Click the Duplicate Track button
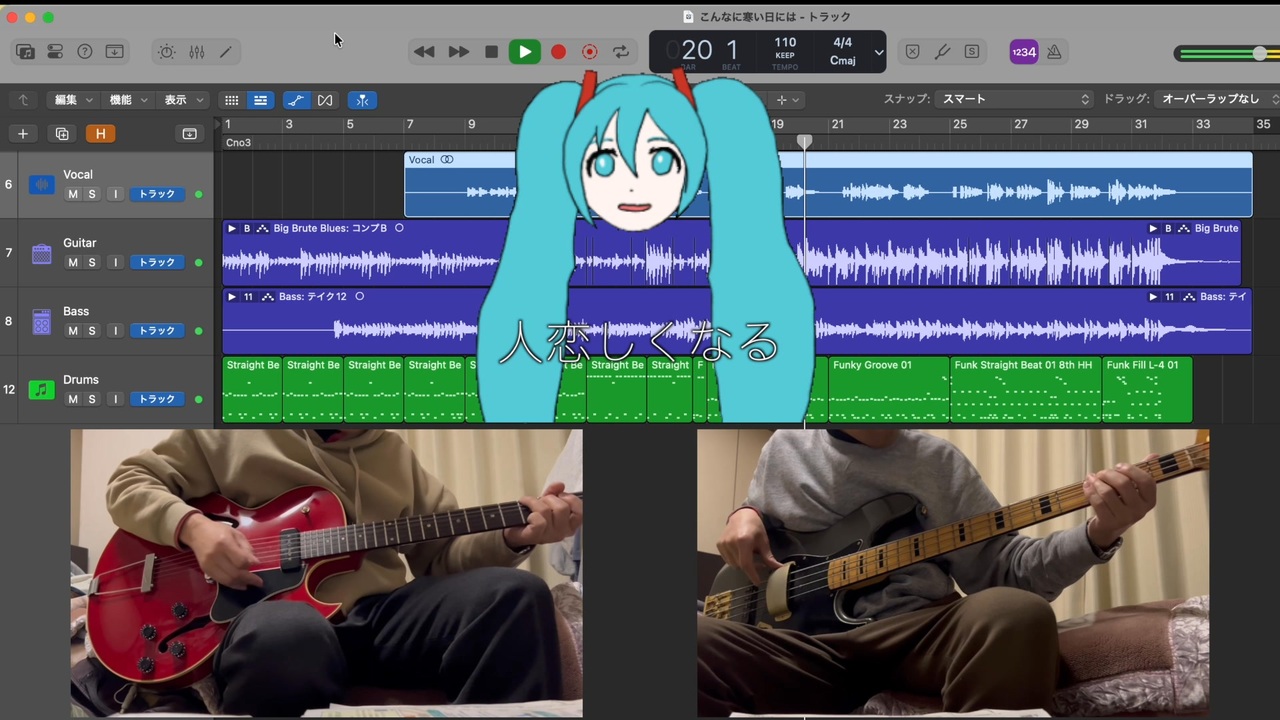1280x720 pixels. pyautogui.click(x=62, y=134)
